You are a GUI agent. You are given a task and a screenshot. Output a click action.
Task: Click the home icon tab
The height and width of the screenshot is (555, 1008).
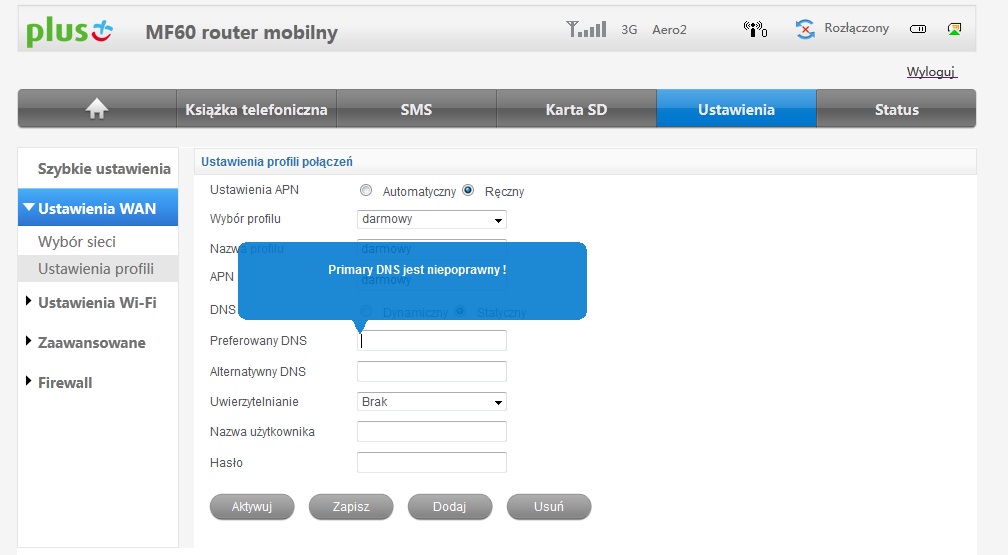(97, 109)
